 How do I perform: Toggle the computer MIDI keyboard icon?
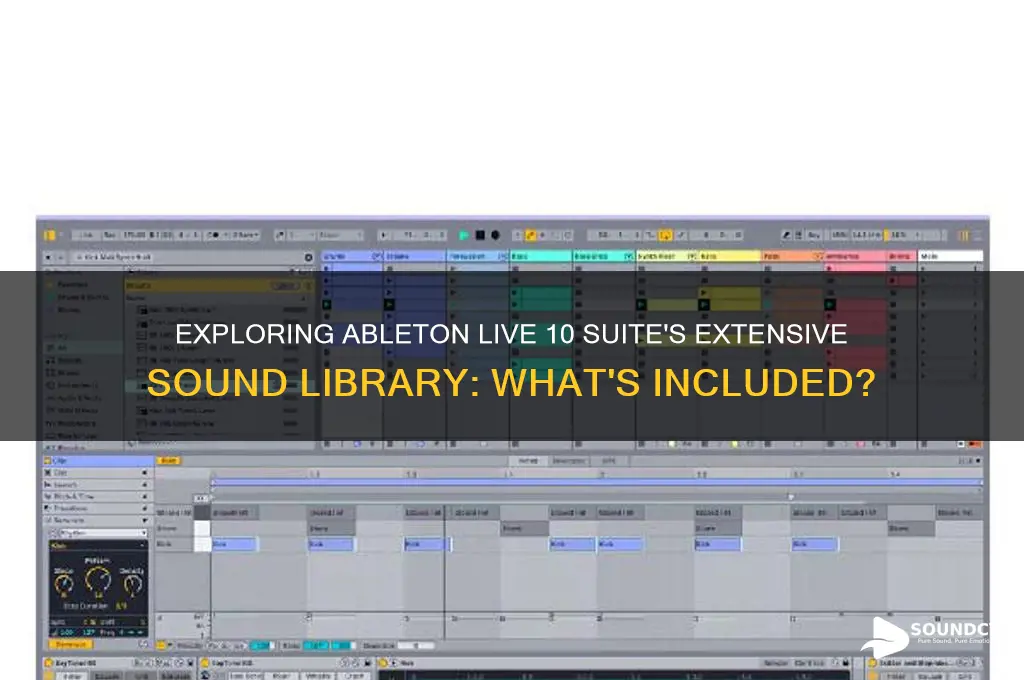(798, 235)
